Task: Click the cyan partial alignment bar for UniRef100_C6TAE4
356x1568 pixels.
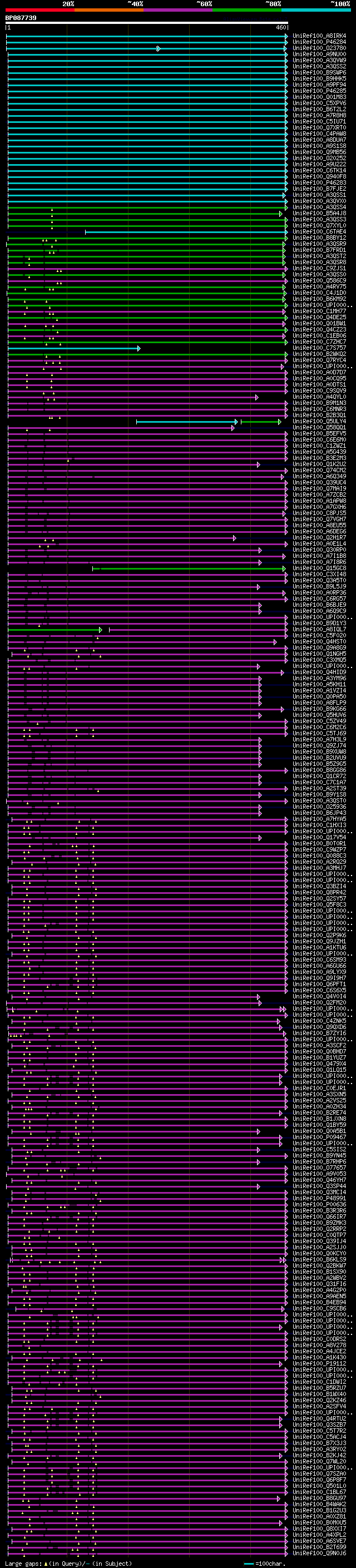Action: click(186, 232)
